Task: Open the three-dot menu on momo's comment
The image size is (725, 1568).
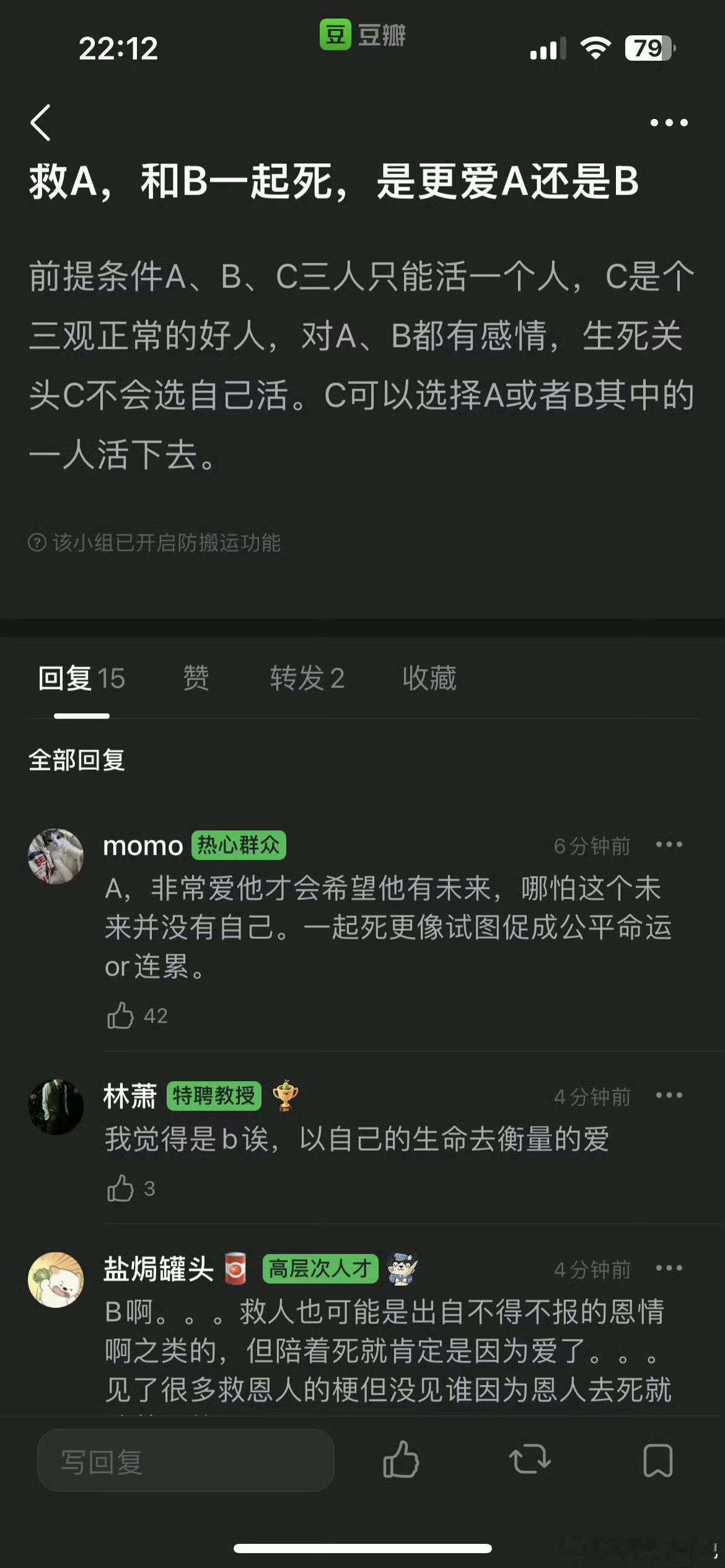Action: [x=669, y=845]
